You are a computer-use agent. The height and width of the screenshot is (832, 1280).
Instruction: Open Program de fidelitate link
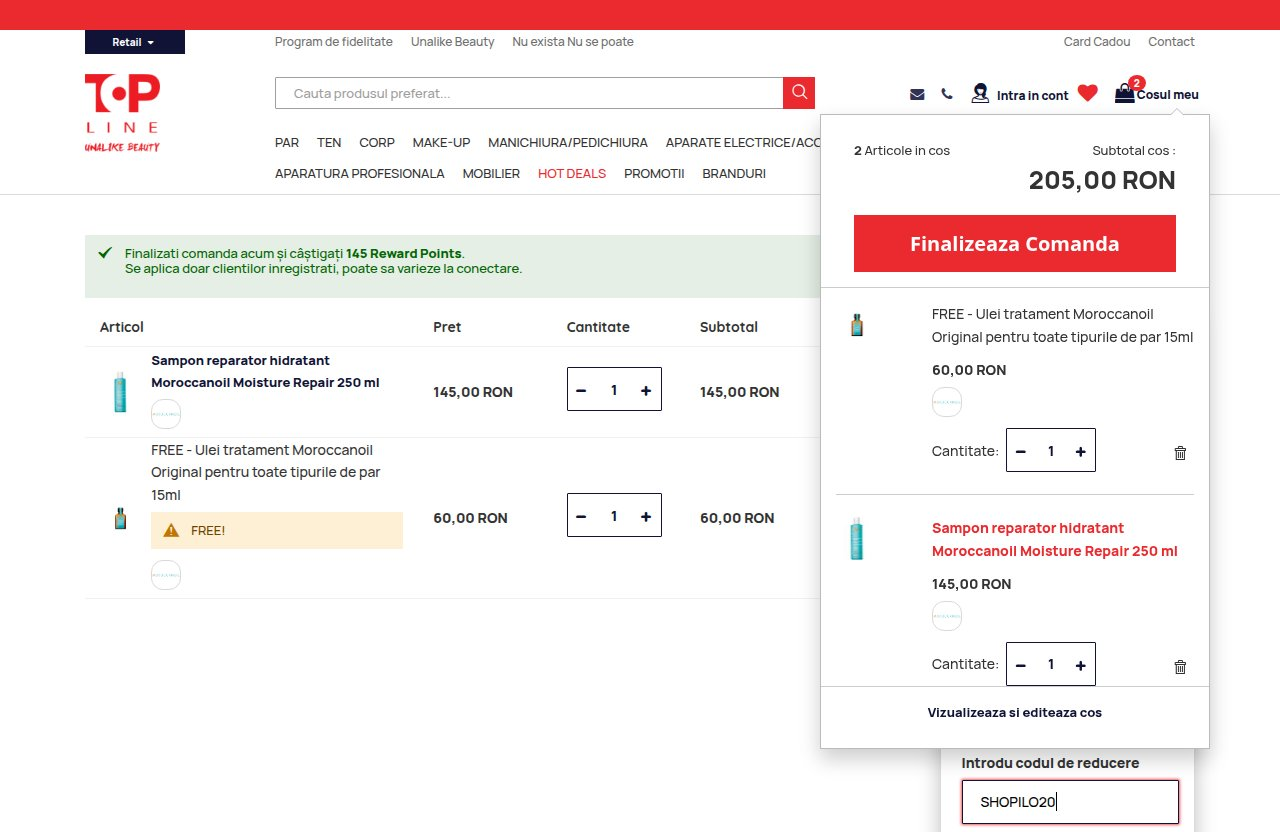(334, 42)
